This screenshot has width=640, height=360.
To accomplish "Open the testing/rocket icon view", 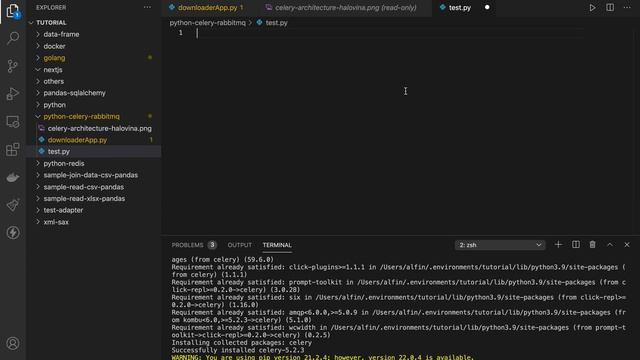I will click(x=13, y=205).
